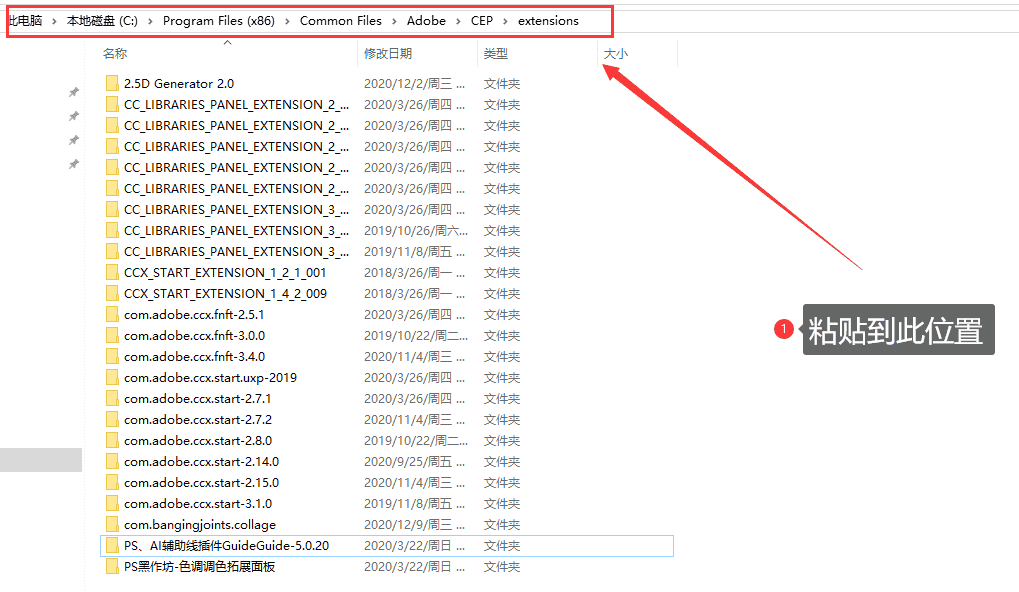The height and width of the screenshot is (592, 1019).
Task: Select folder icon of com.adobe.ccx.start-2.7.1
Action: pos(112,398)
